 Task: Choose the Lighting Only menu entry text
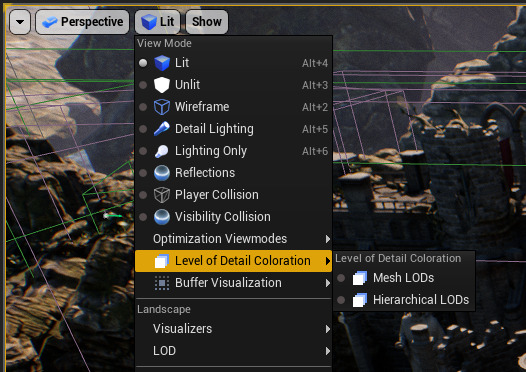click(x=211, y=151)
